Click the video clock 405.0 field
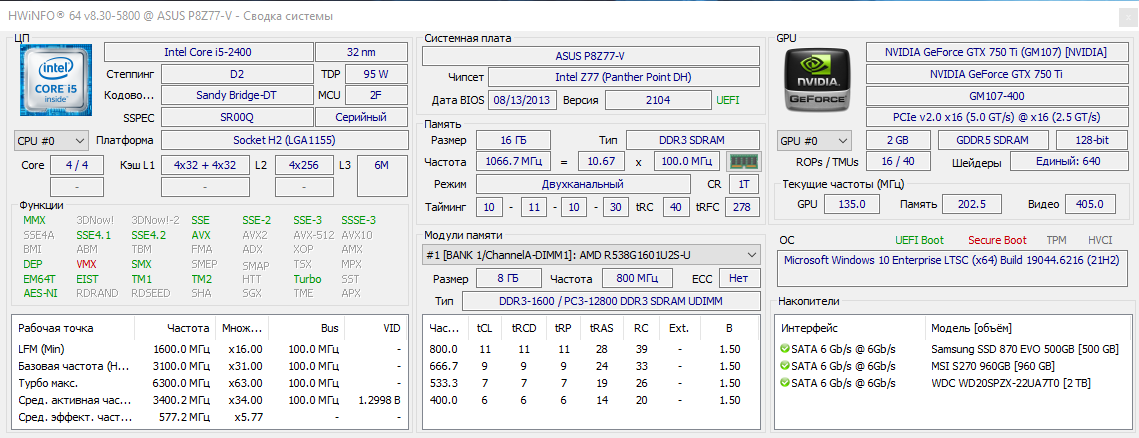1139x438 pixels. coord(1090,204)
